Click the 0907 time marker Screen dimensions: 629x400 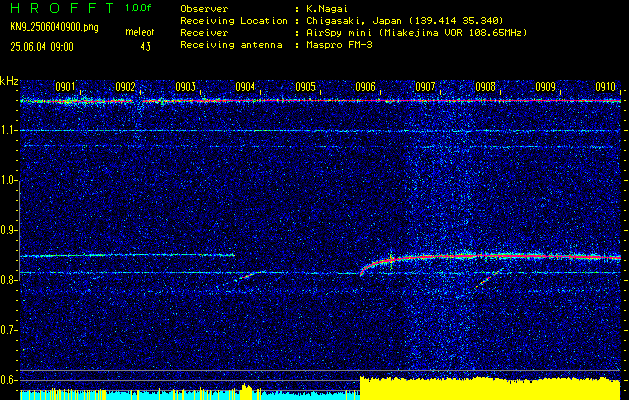(x=425, y=87)
